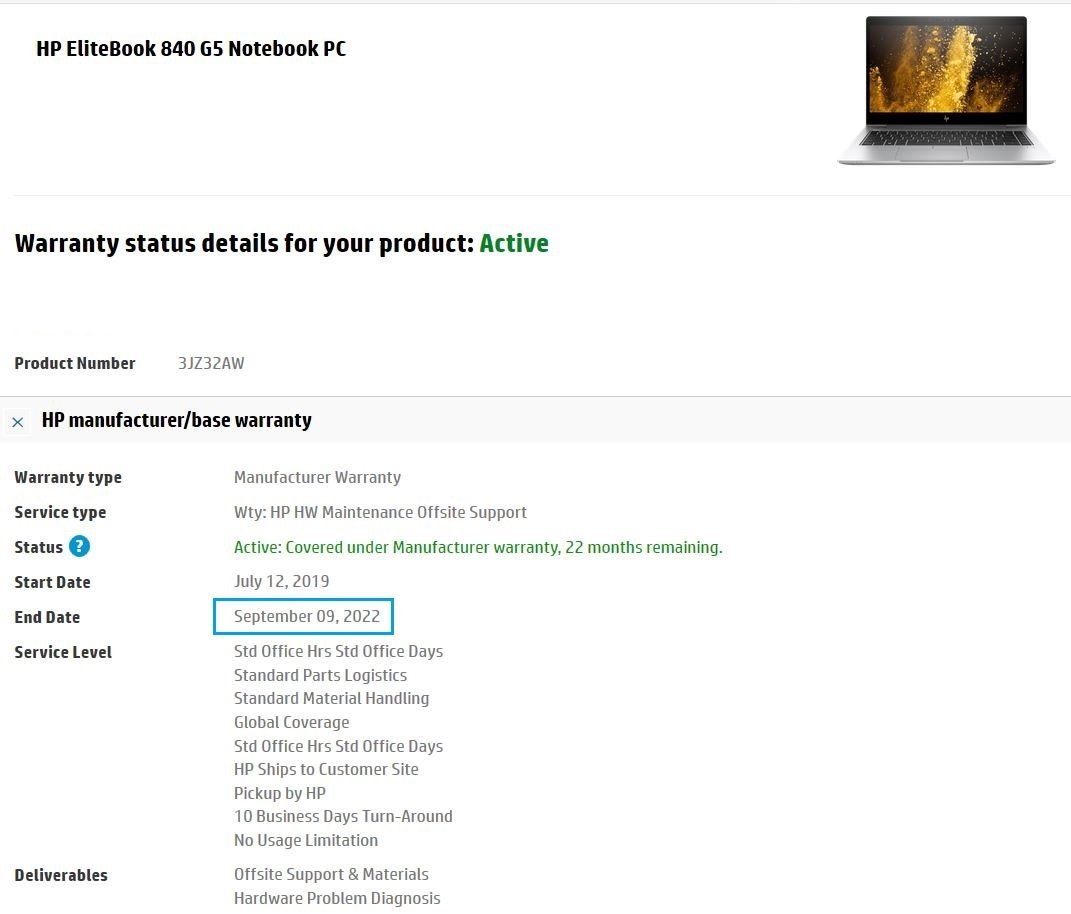
Task: Select Hardware Problem Diagnosis deliverable
Action: tap(337, 898)
